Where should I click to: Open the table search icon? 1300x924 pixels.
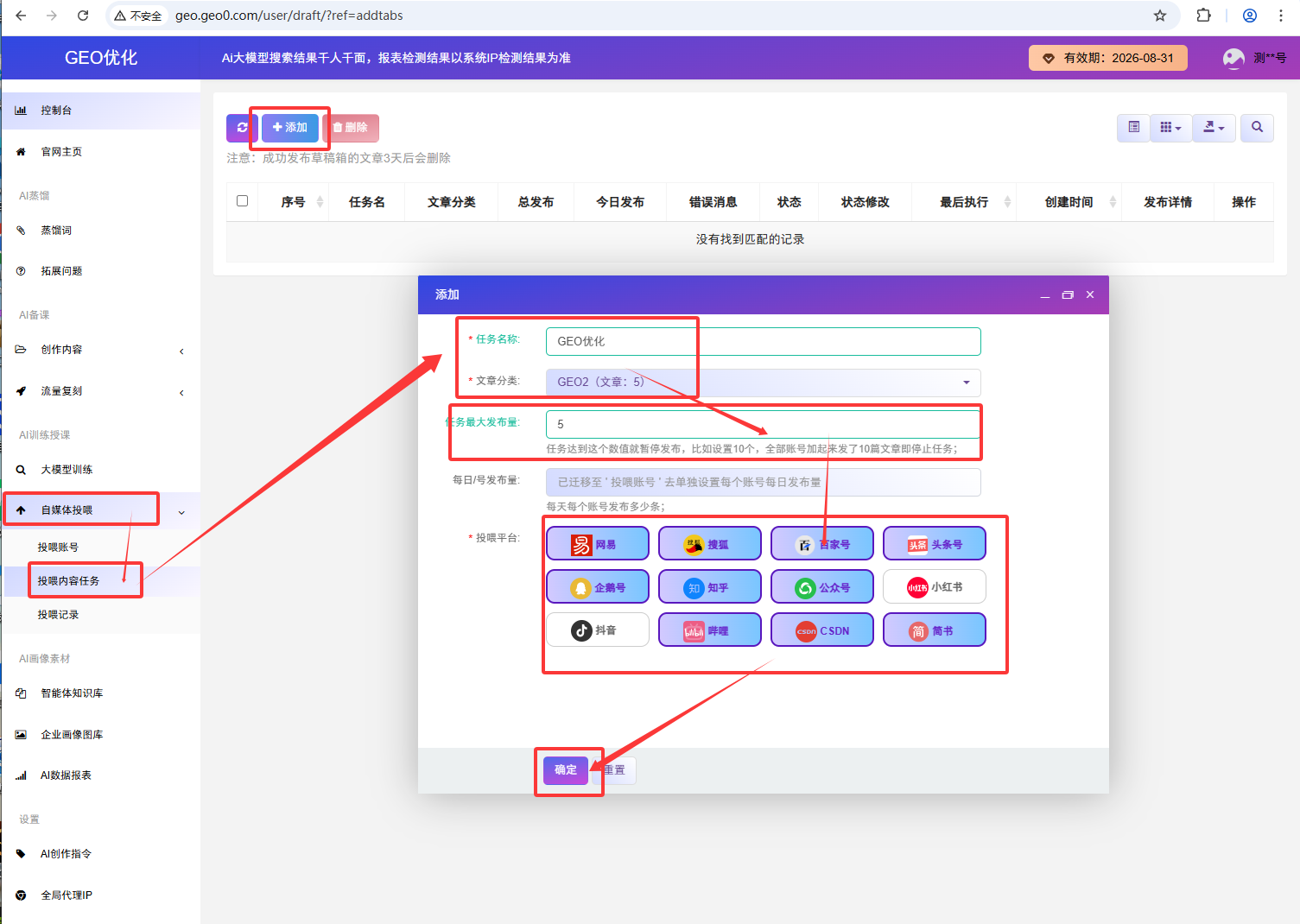tap(1257, 128)
